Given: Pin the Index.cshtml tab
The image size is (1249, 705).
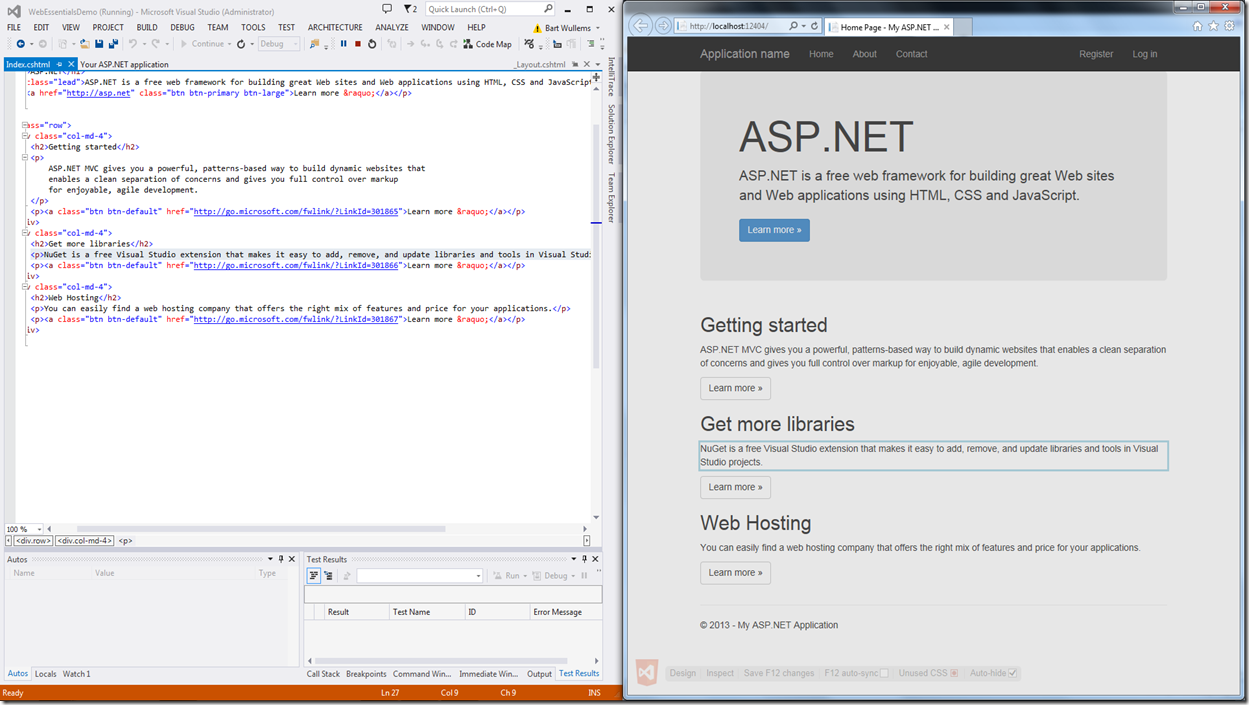Looking at the screenshot, I should click(59, 64).
